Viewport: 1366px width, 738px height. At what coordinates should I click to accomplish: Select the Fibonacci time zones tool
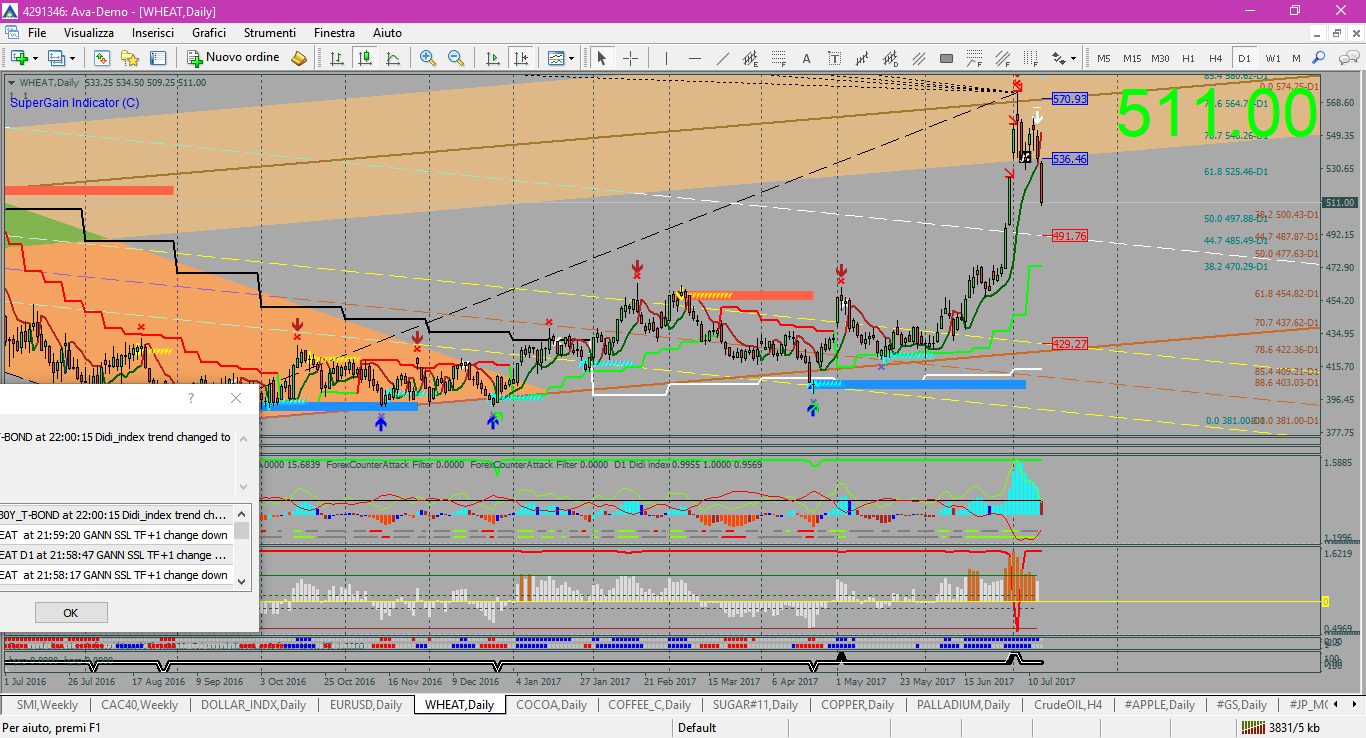(x=1029, y=58)
